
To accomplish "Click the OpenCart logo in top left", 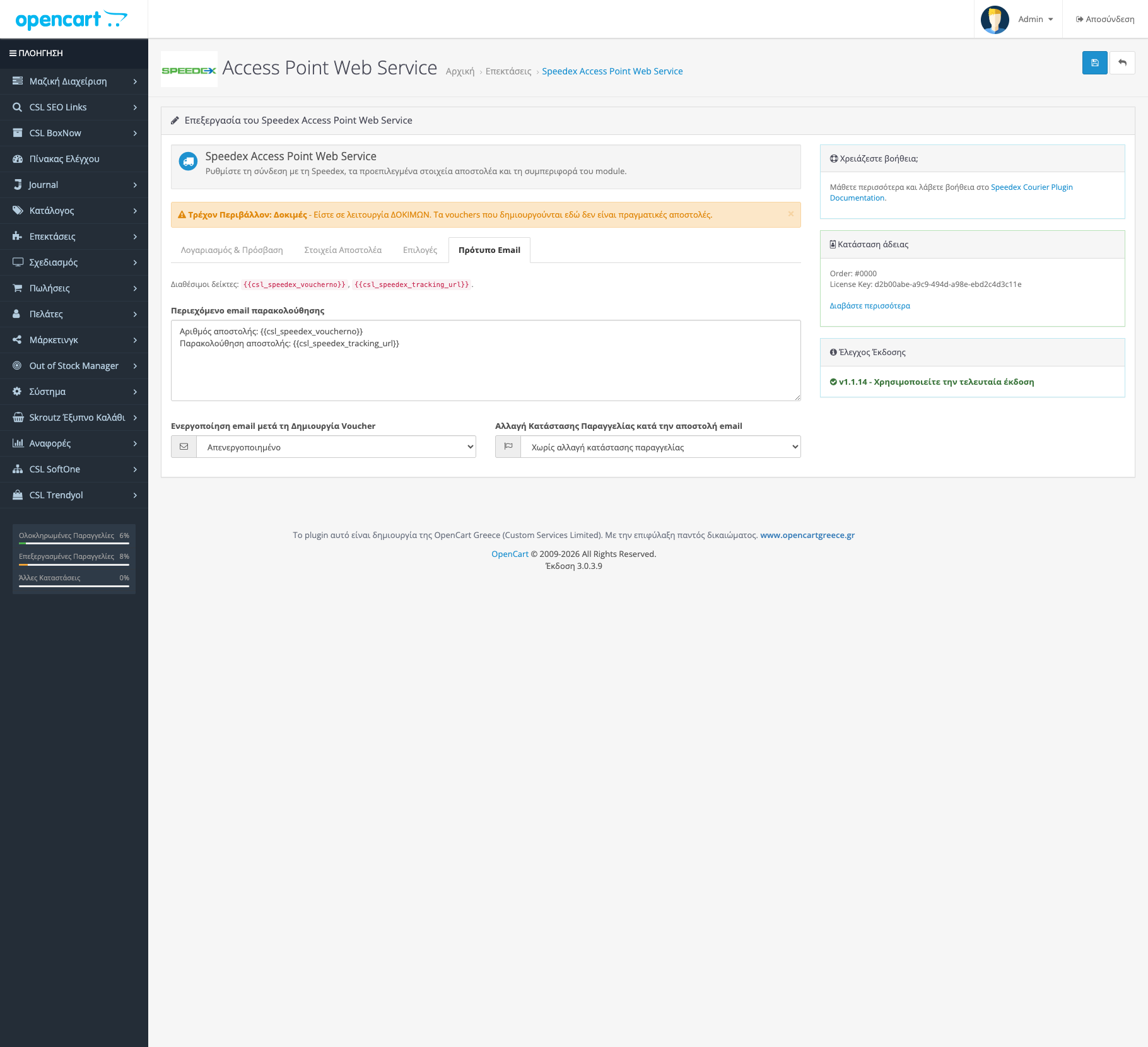I will coord(71,20).
